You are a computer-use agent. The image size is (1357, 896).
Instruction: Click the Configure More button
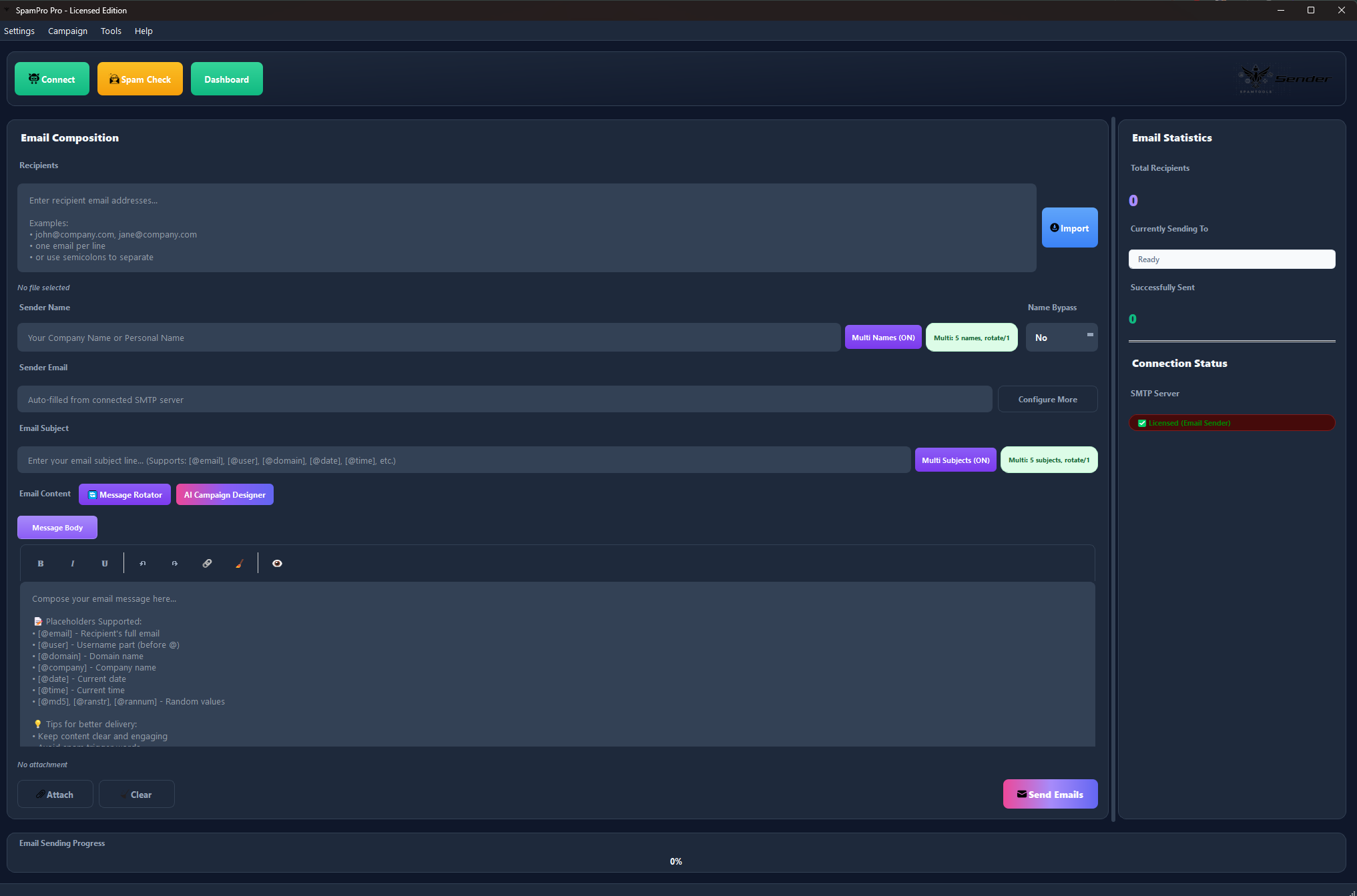click(1047, 400)
